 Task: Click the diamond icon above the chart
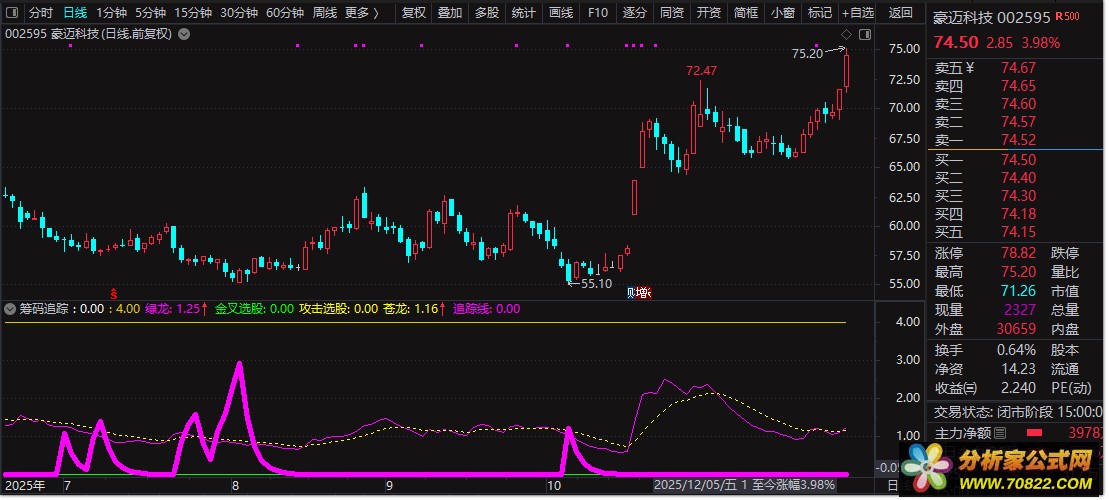pos(847,35)
